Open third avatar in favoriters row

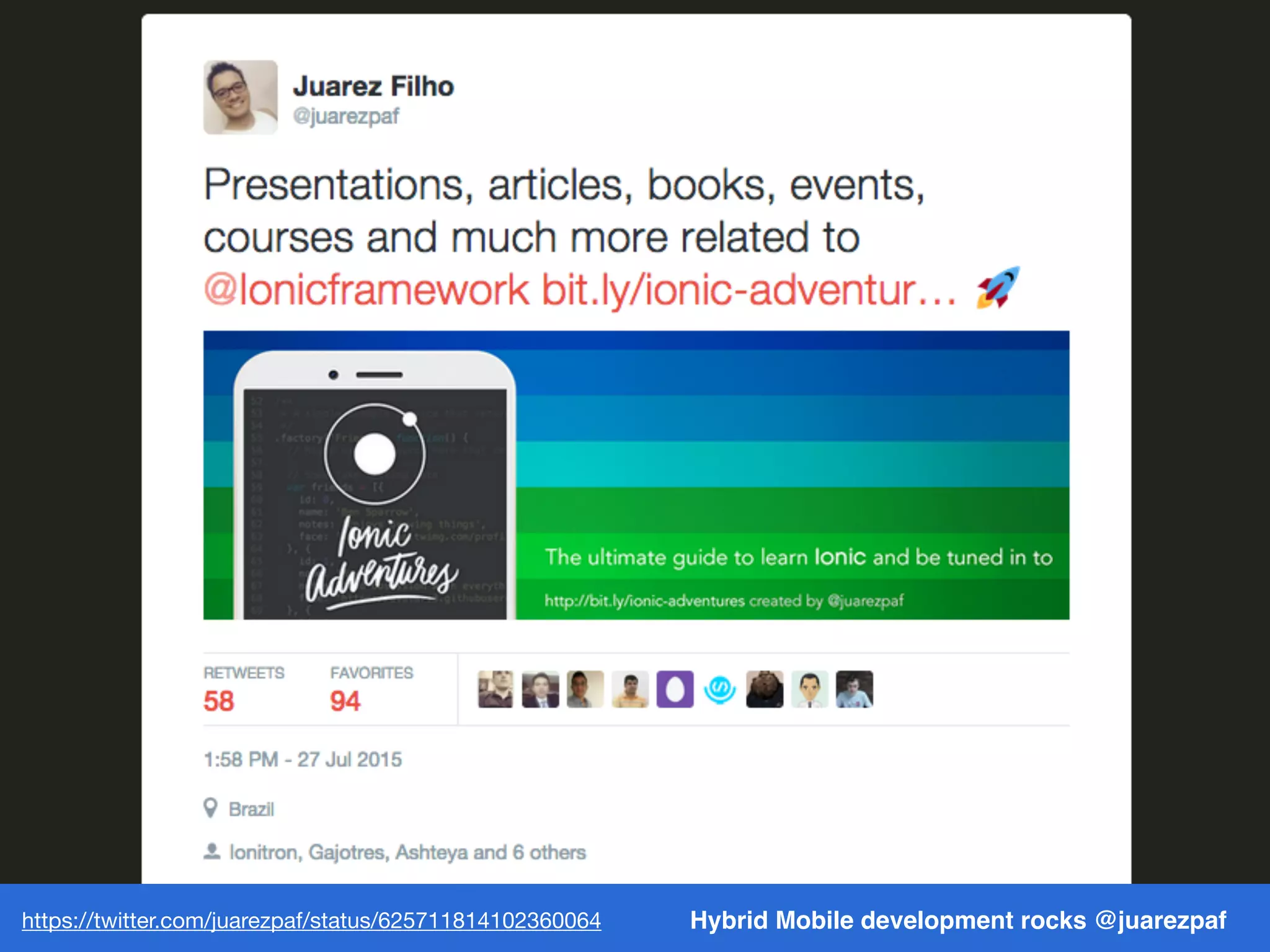[585, 689]
